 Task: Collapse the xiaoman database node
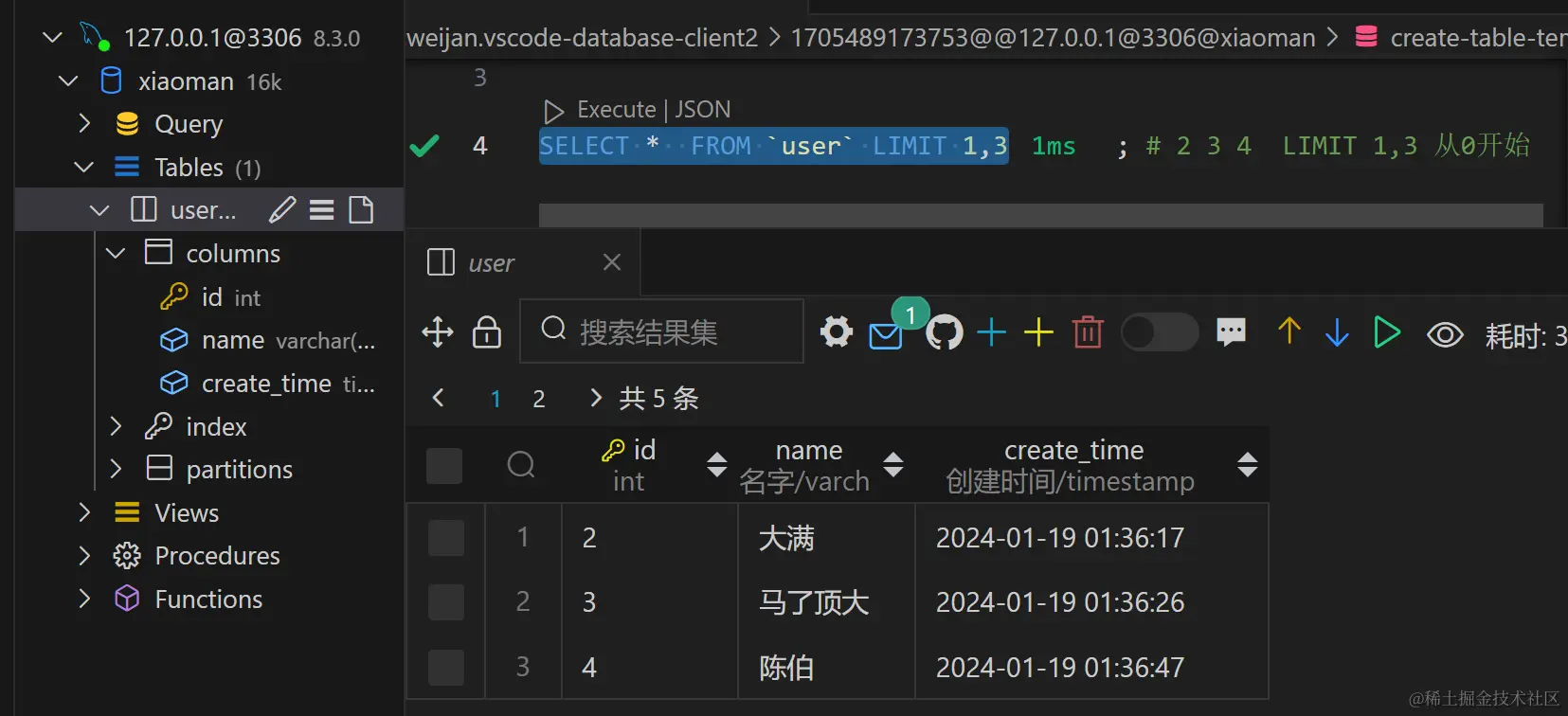click(68, 81)
